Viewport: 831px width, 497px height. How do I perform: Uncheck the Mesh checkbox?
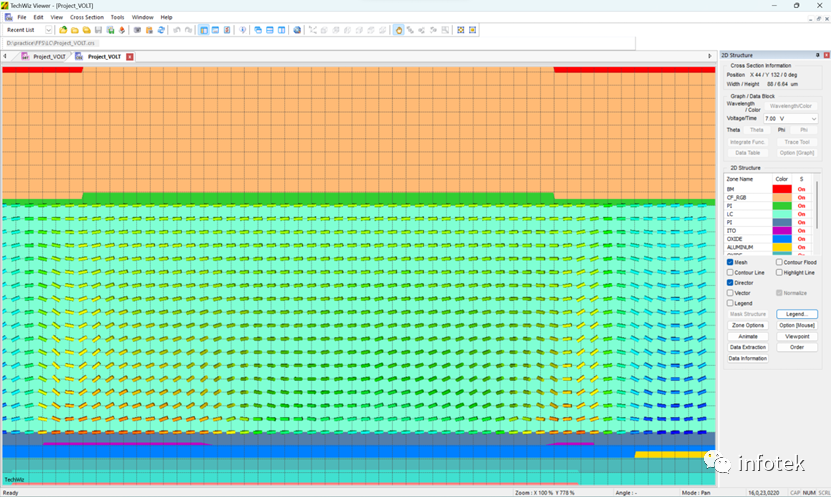click(730, 262)
